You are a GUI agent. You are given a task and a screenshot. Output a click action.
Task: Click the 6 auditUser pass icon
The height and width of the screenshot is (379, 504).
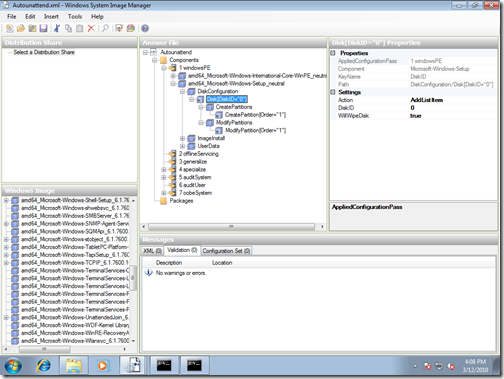[x=172, y=185]
